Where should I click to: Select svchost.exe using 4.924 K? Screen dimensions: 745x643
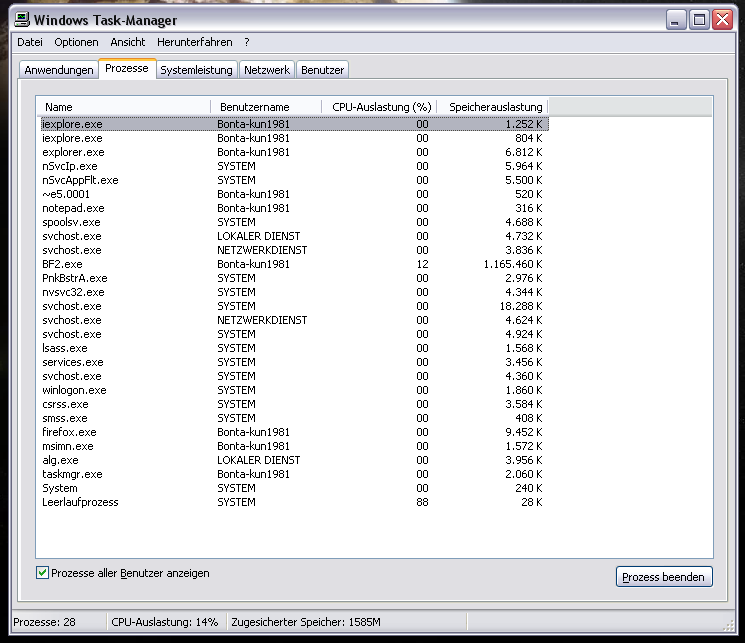coord(295,335)
